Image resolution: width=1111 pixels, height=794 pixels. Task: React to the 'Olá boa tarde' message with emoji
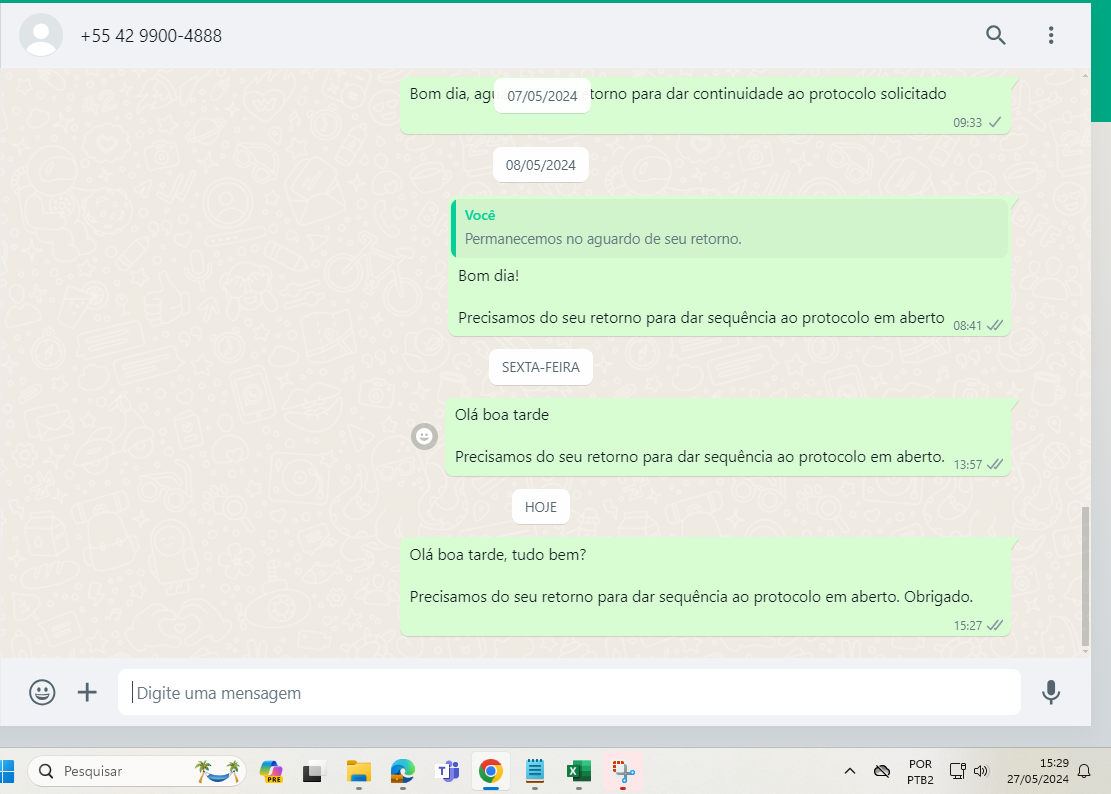(x=424, y=436)
